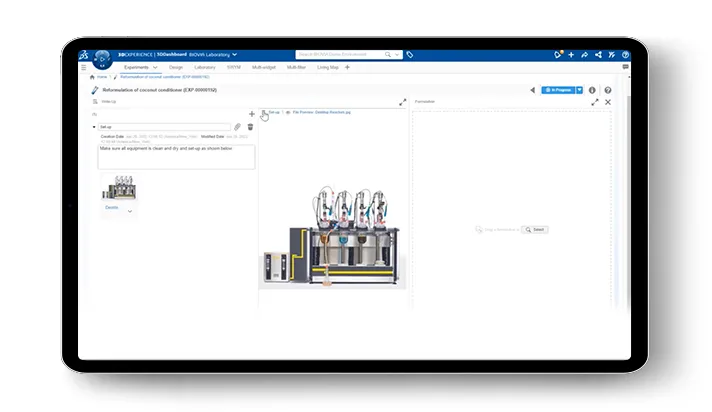This screenshot has width=712, height=412.
Task: Click the Set-up section title field
Action: pyautogui.click(x=164, y=127)
